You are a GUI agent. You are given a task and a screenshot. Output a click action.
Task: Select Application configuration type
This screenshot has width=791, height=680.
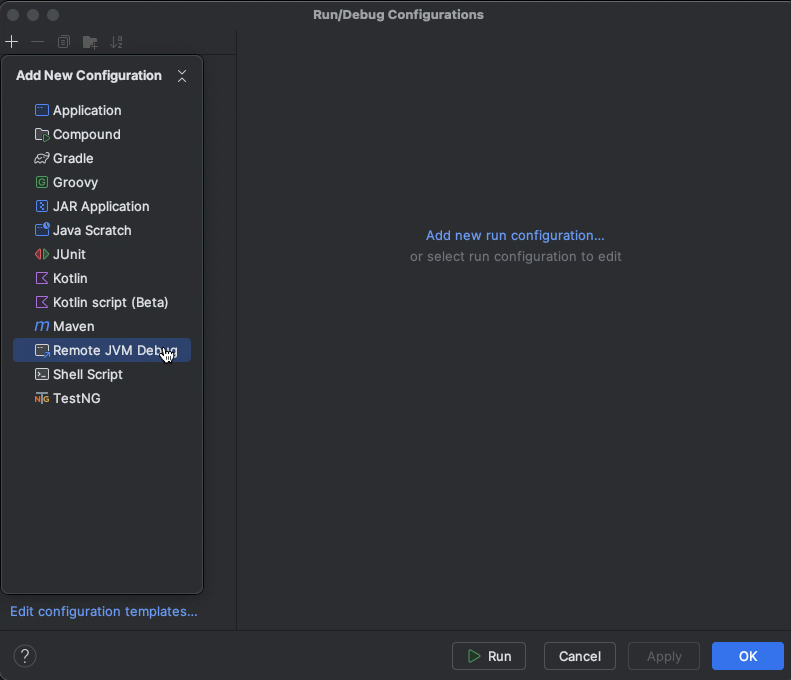click(x=102, y=110)
